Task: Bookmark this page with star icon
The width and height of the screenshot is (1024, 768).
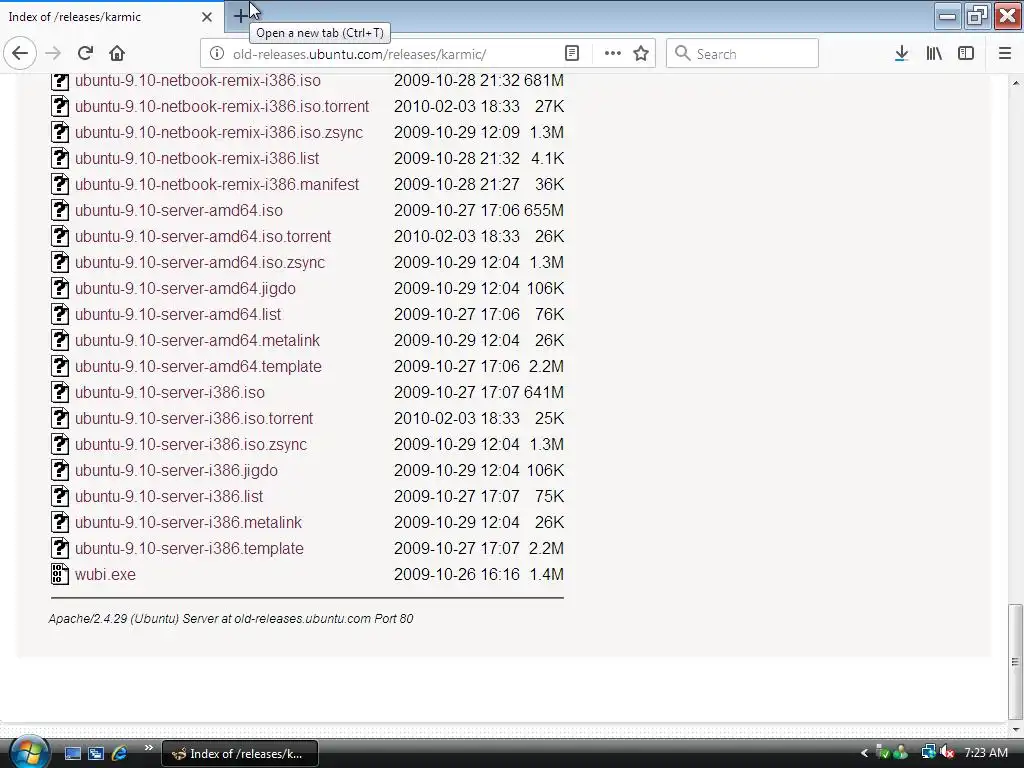Action: [x=641, y=54]
